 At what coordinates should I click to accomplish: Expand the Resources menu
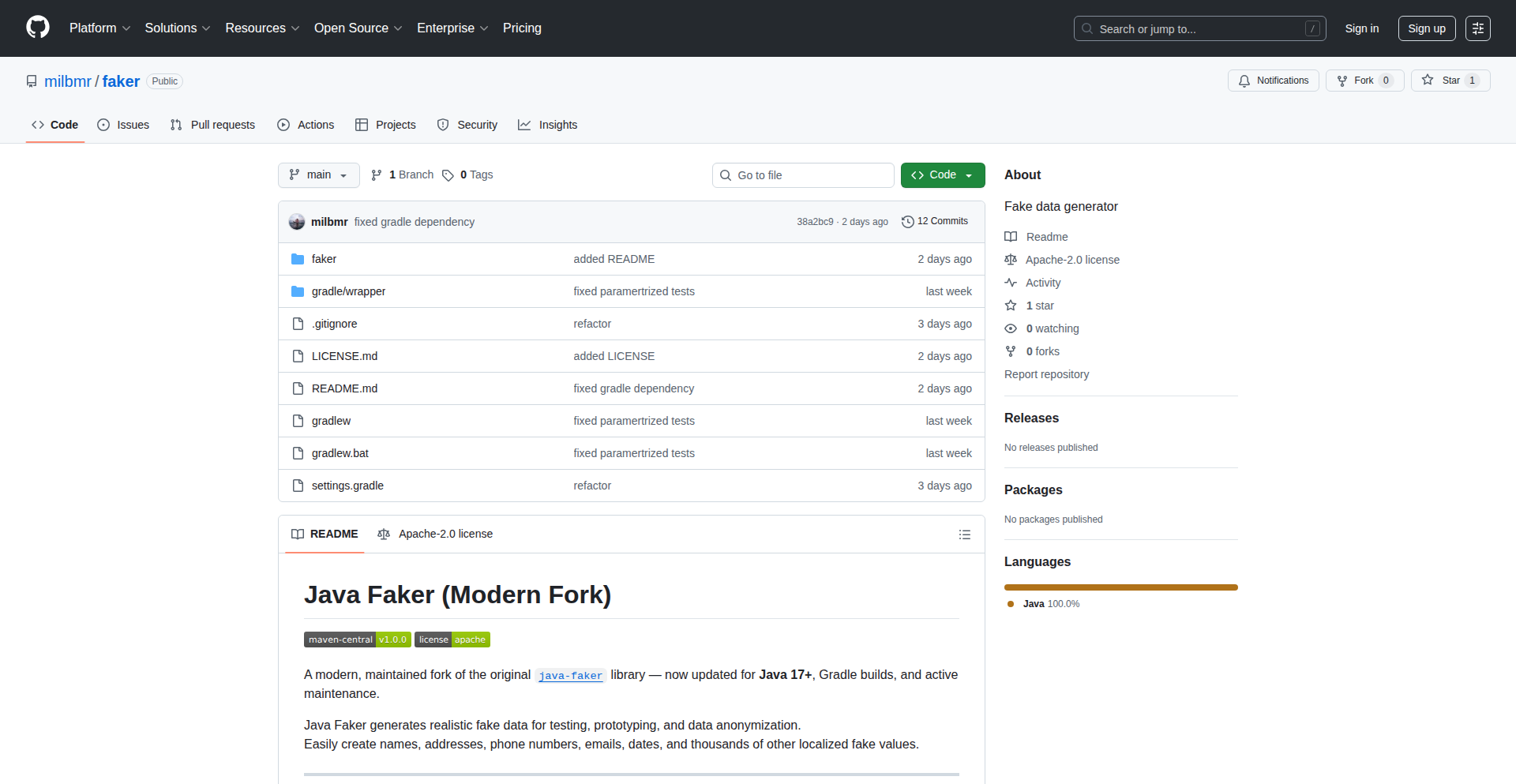[x=262, y=28]
